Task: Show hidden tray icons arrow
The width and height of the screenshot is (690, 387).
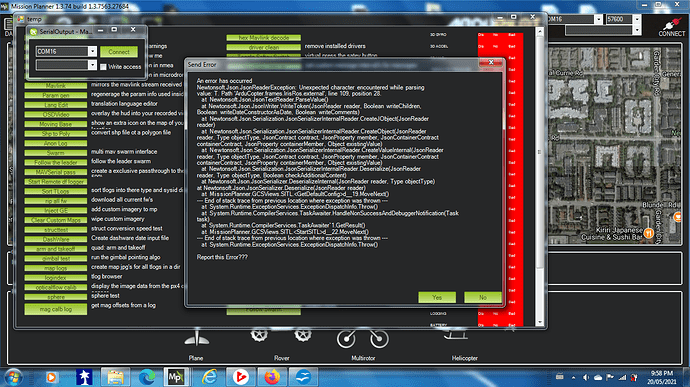Action: [573, 377]
